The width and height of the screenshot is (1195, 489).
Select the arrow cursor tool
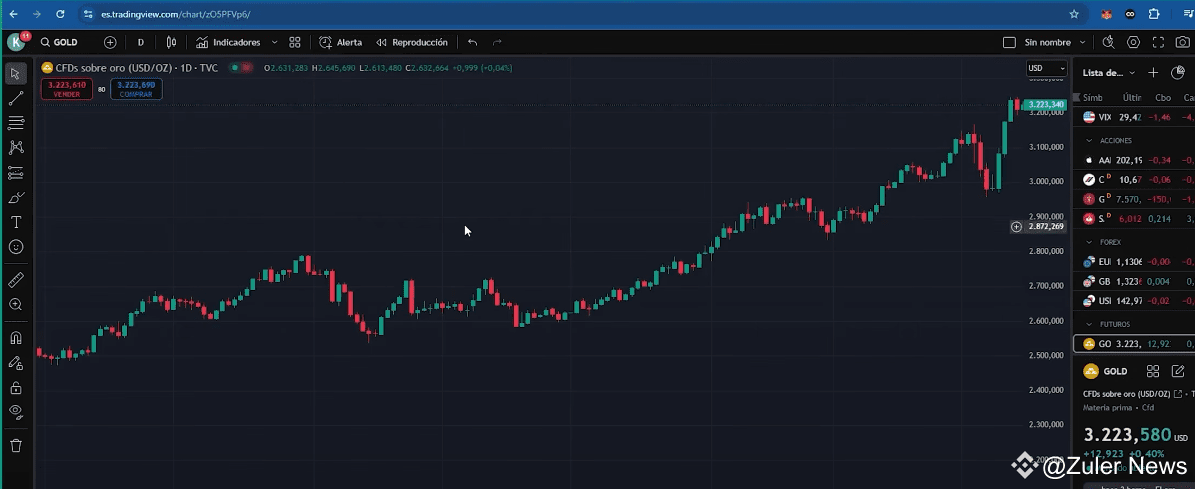point(15,73)
